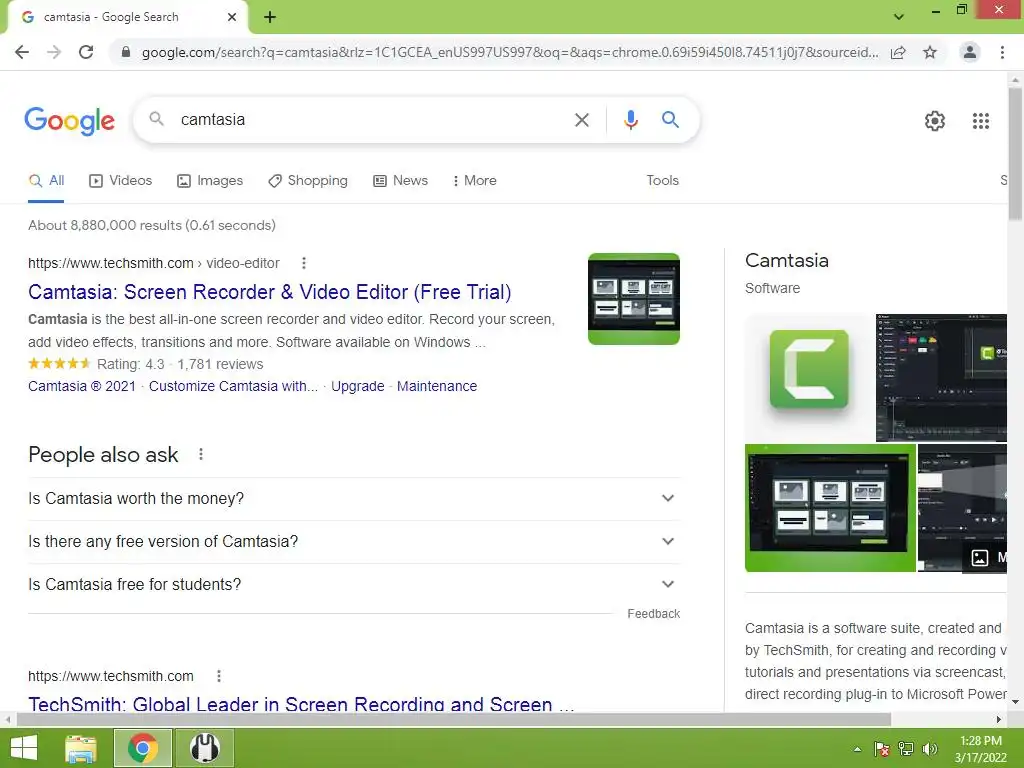This screenshot has height=768, width=1024.
Task: Open TechSmith Global Leader result link
Action: coord(301,705)
